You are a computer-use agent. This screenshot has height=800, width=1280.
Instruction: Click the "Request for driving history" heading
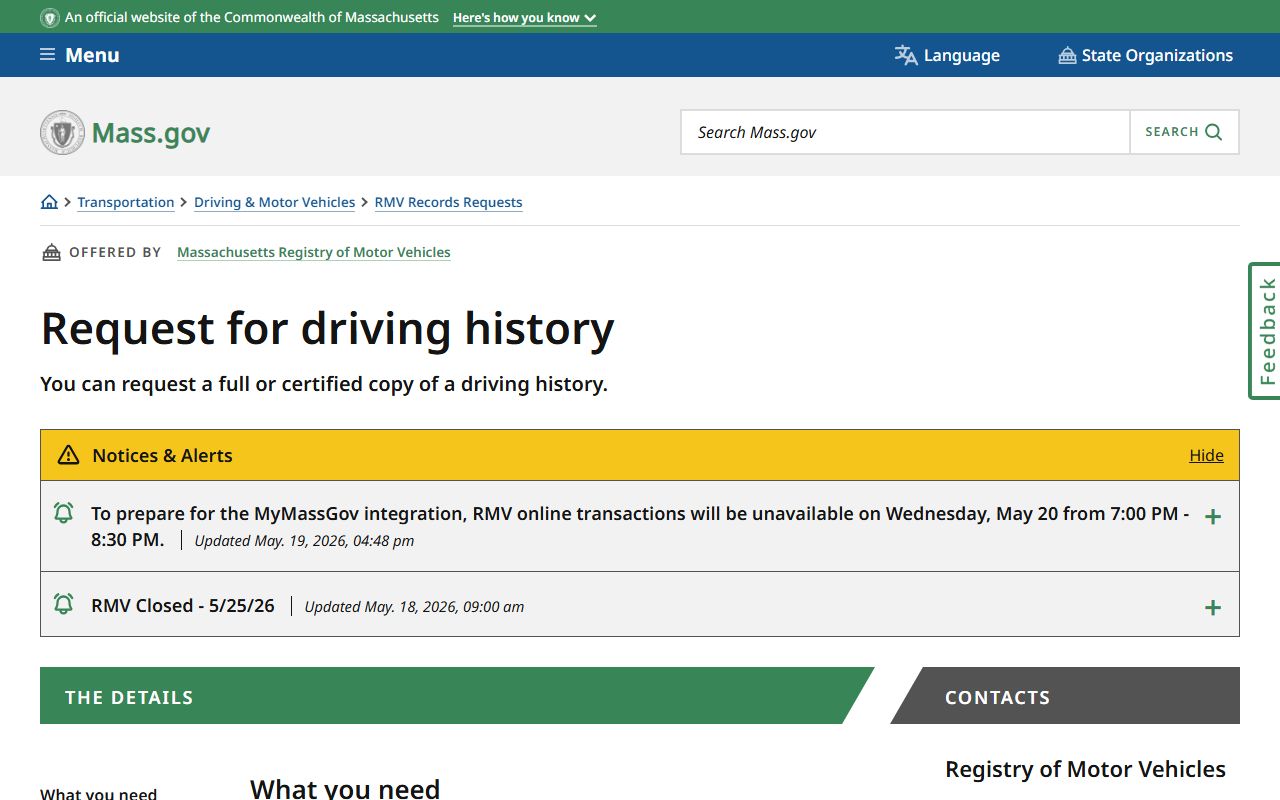point(327,328)
